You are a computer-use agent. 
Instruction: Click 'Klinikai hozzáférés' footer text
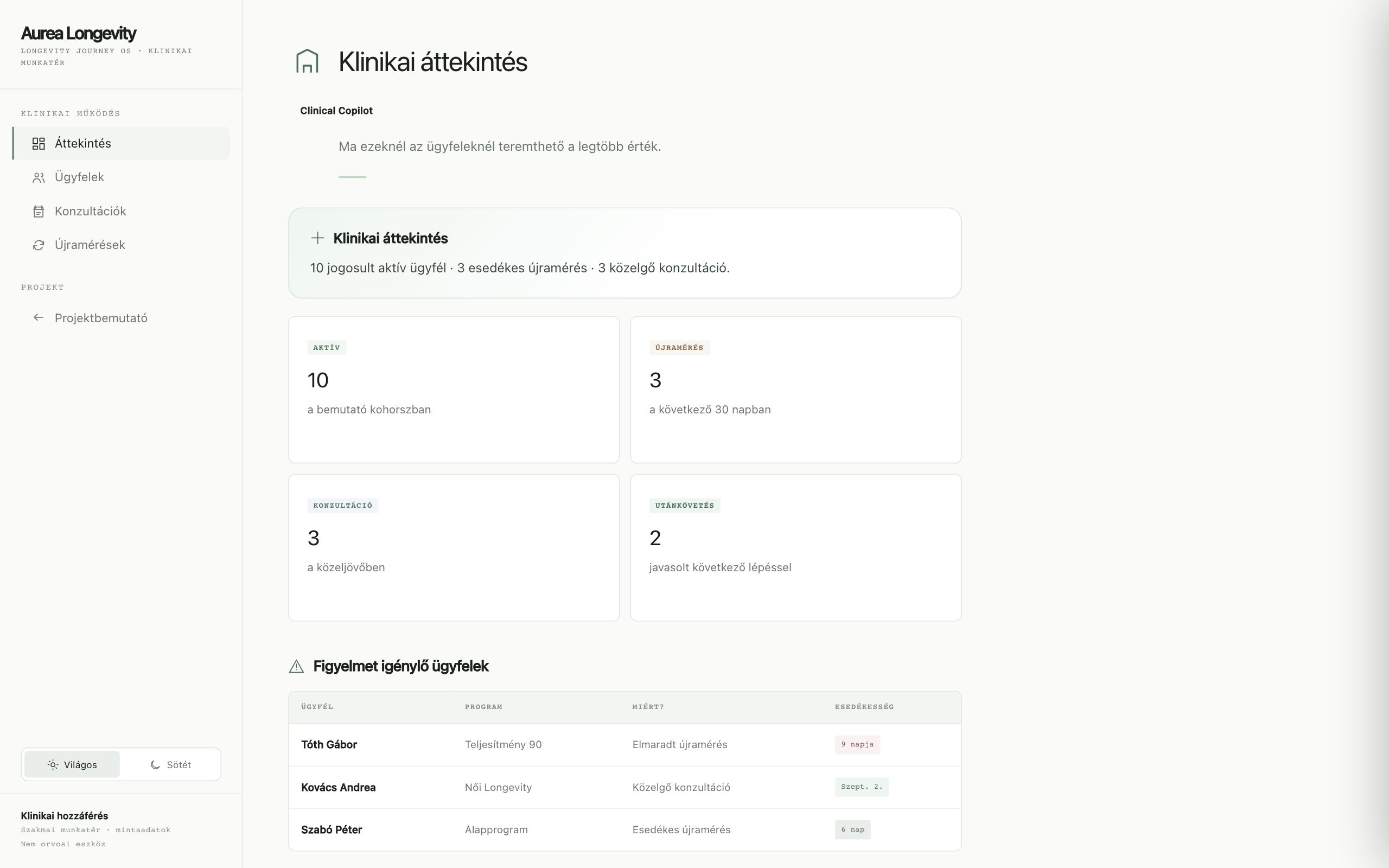[64, 816]
